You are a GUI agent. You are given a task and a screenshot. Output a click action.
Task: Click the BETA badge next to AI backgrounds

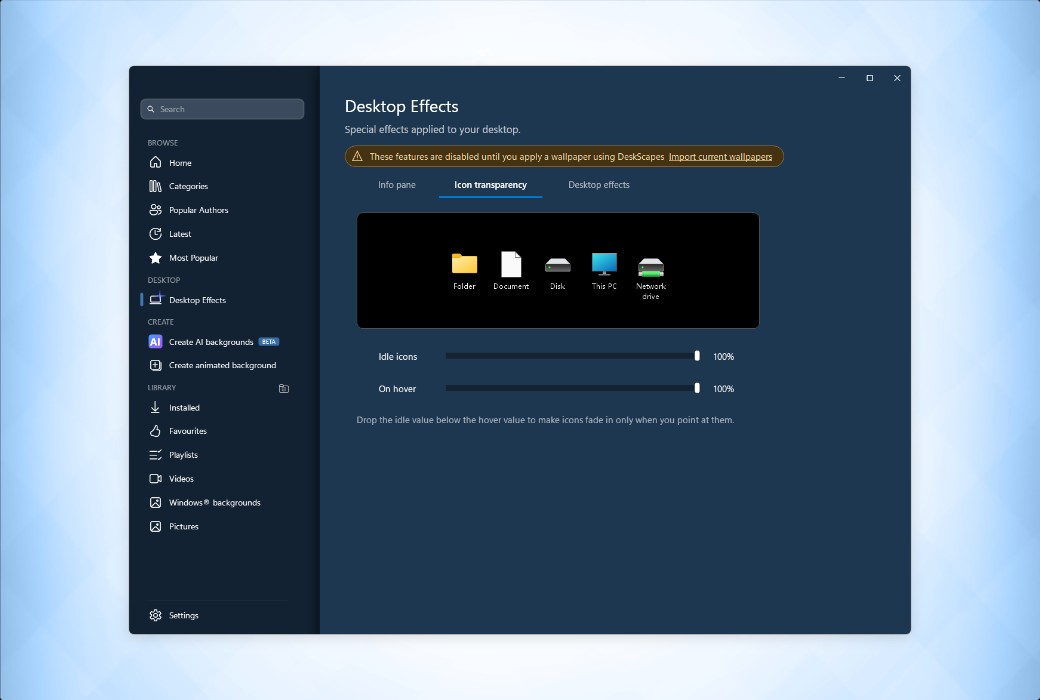269,342
